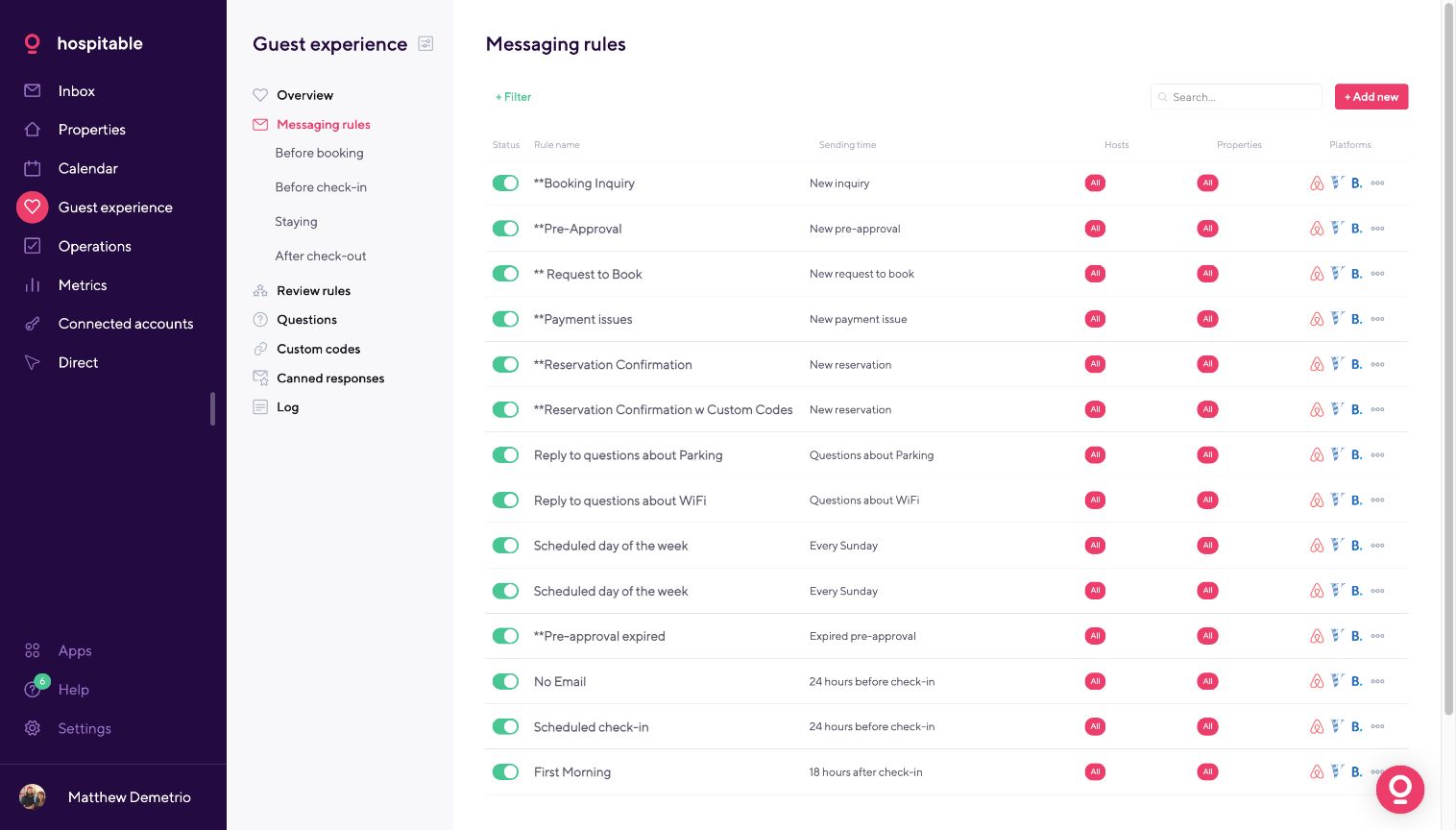The height and width of the screenshot is (830, 1456).
Task: Open the Reply to questions about WiFi rule
Action: click(619, 500)
